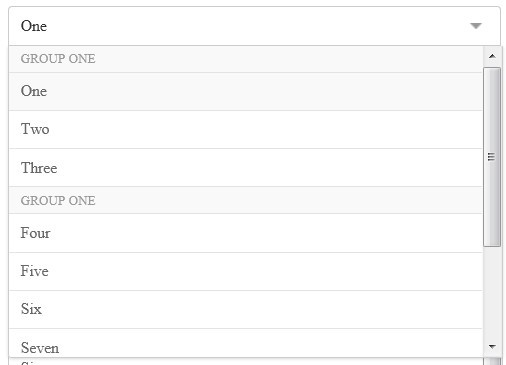Image resolution: width=506 pixels, height=365 pixels.
Task: Pick the Six option
Action: pyautogui.click(x=246, y=309)
